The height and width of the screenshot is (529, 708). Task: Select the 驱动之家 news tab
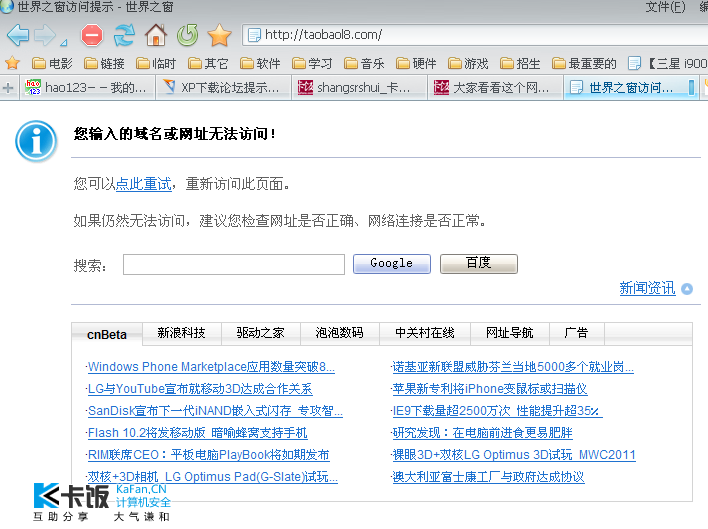pyautogui.click(x=261, y=333)
